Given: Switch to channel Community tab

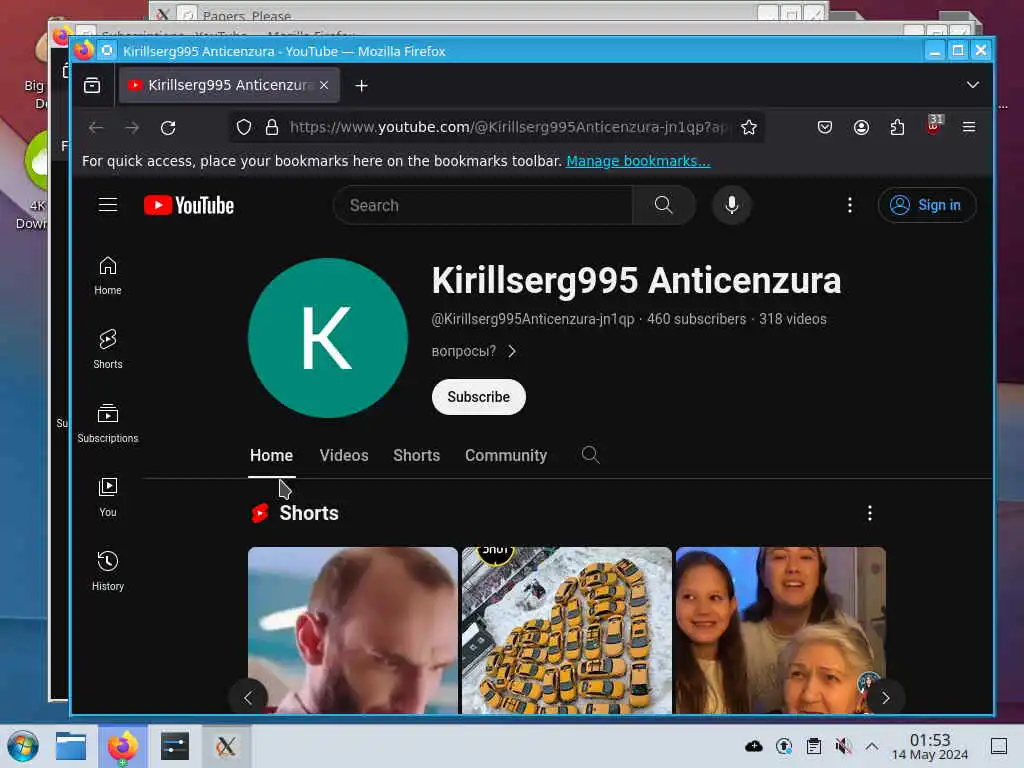Looking at the screenshot, I should 506,455.
